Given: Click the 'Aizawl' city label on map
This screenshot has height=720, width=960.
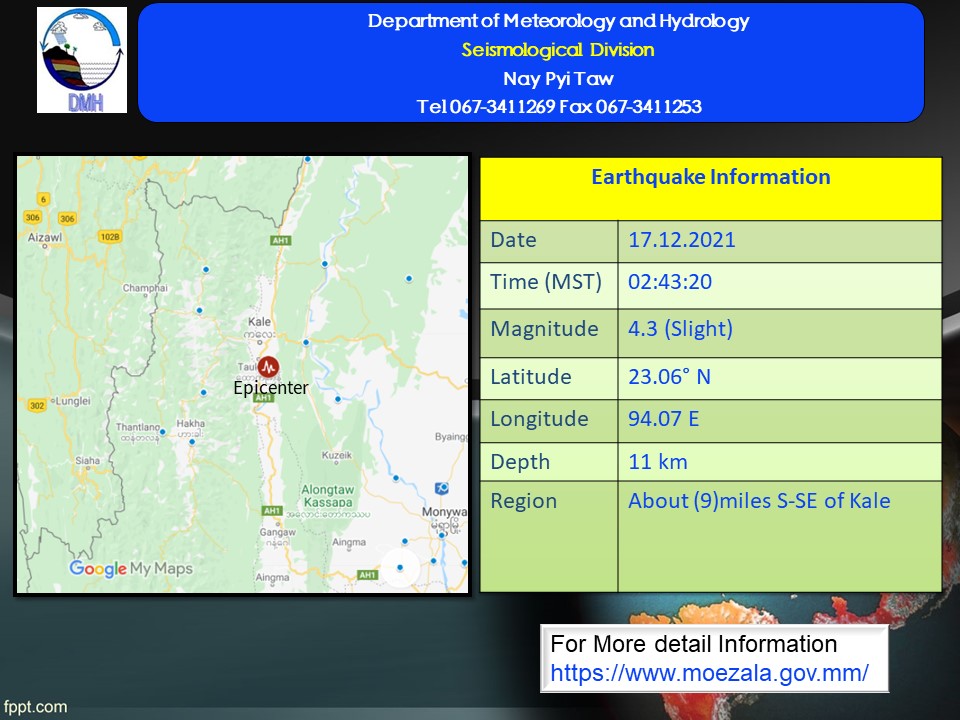Looking at the screenshot, I should point(45,238).
